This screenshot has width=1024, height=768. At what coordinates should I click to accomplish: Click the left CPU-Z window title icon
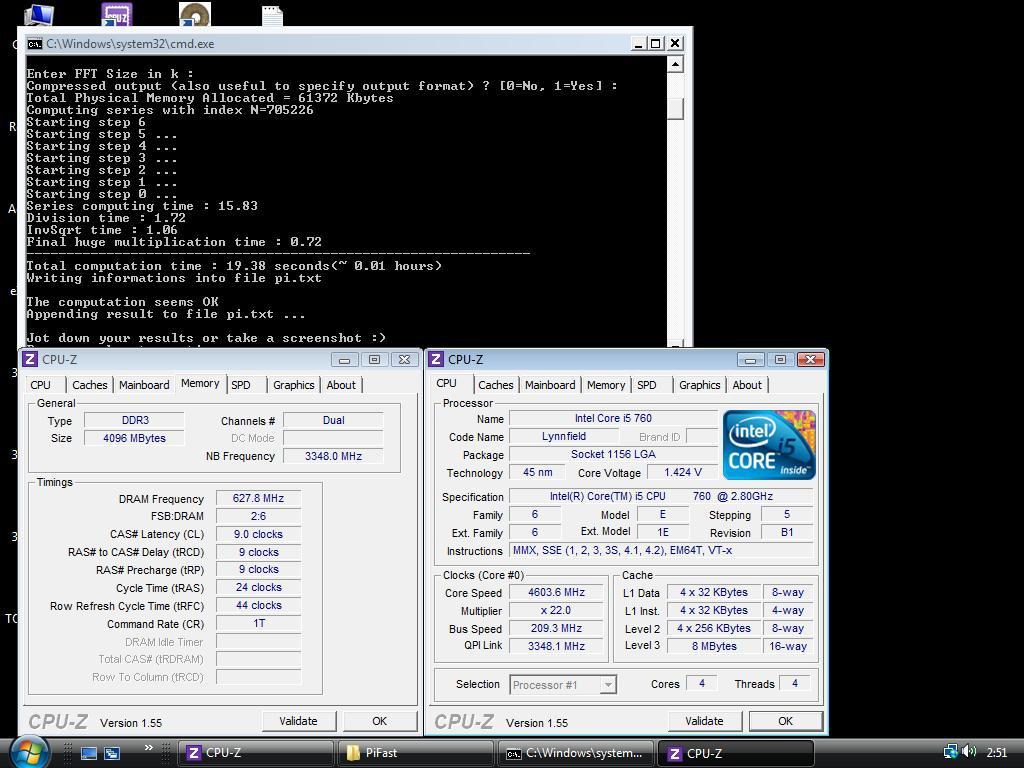[30, 359]
